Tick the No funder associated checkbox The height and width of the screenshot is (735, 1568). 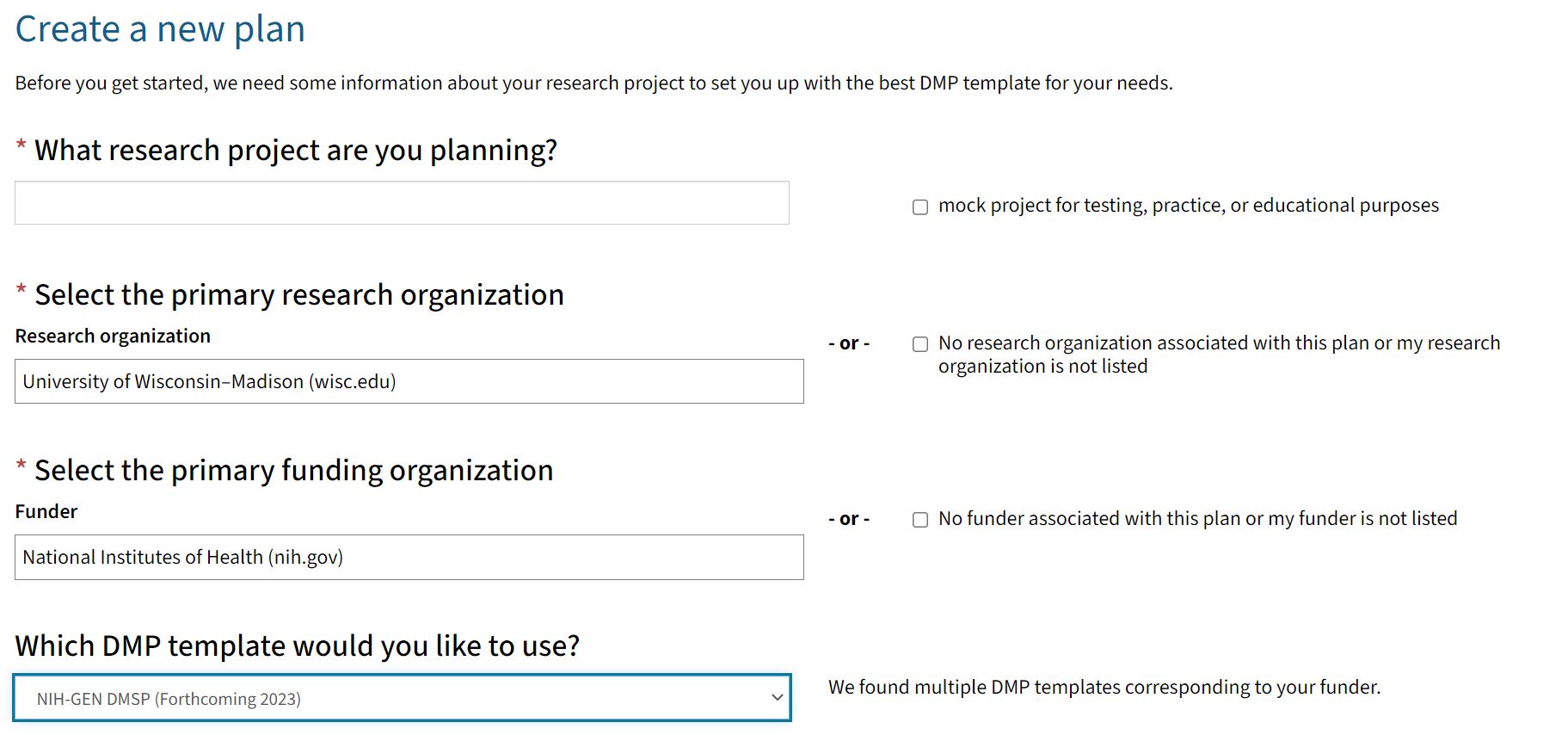920,520
